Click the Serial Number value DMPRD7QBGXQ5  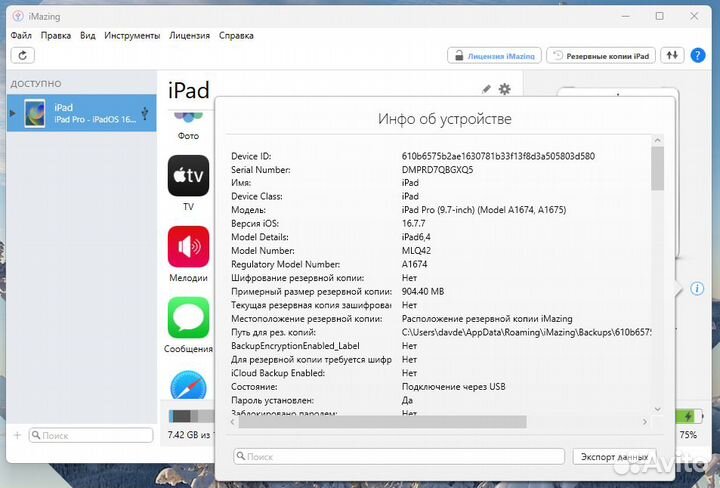pos(437,169)
